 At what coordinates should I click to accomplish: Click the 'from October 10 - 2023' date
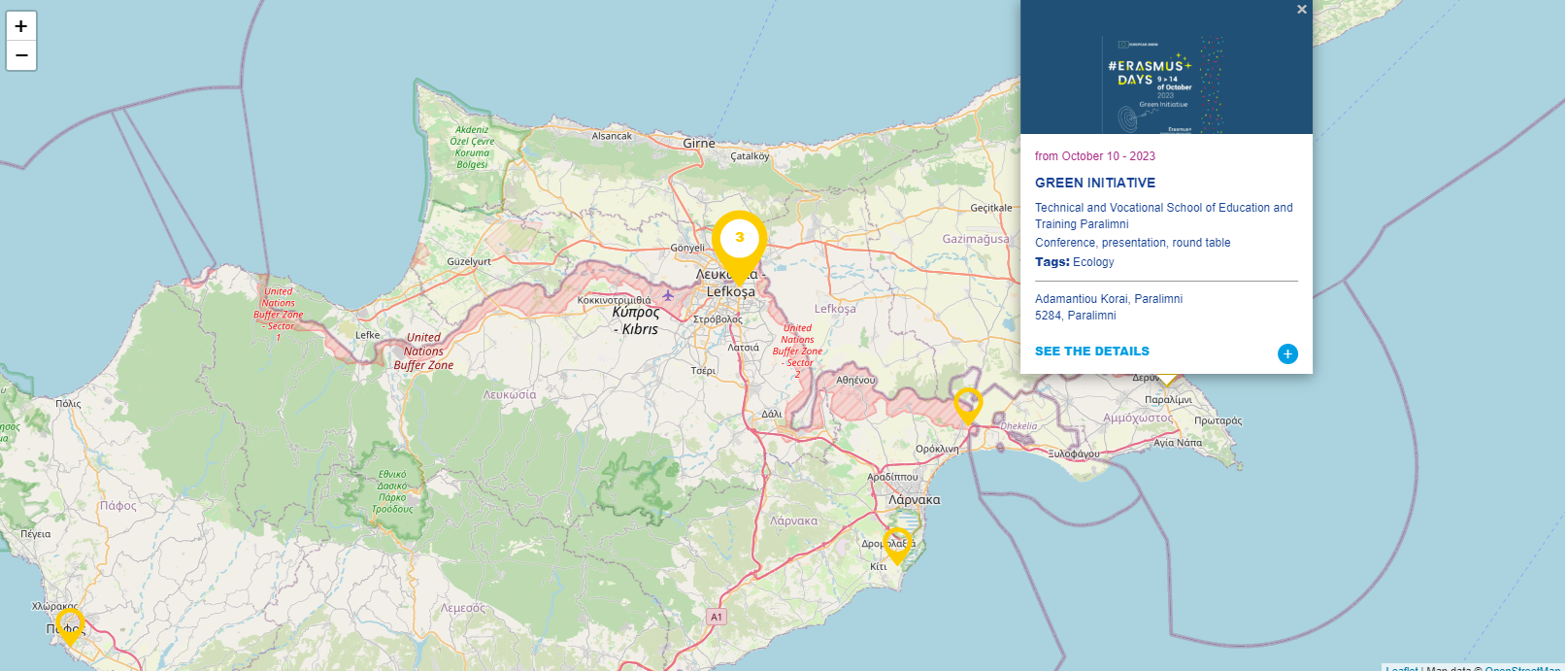click(x=1095, y=156)
